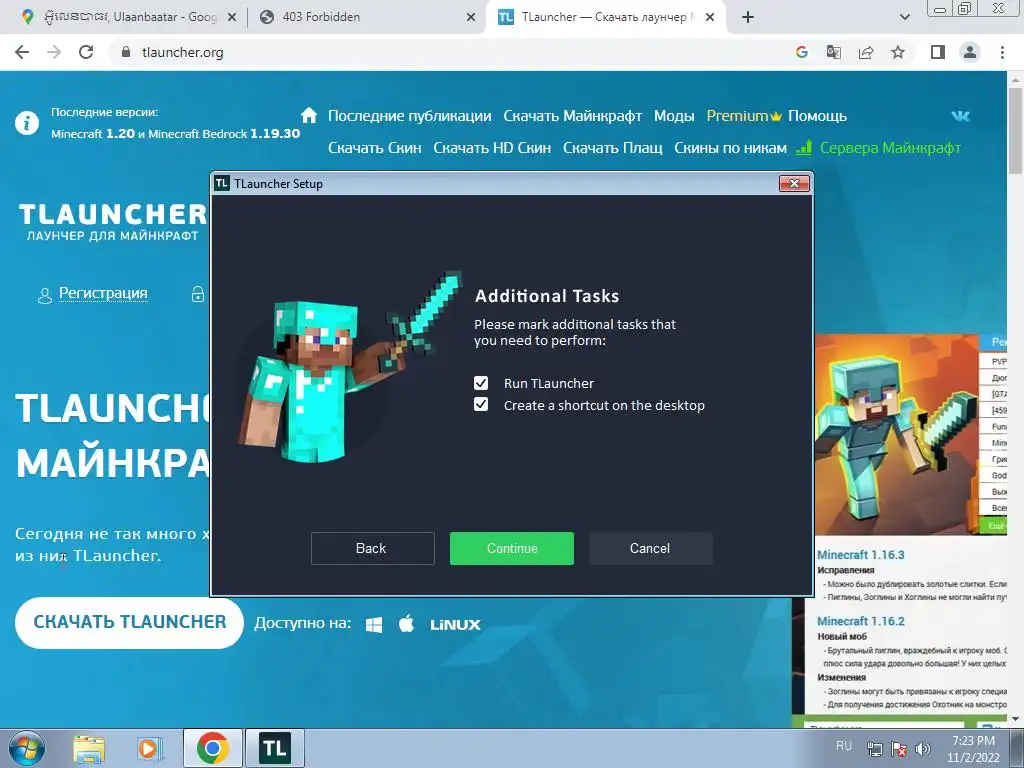Open the Помощь menu item
Image resolution: width=1024 pixels, height=768 pixels.
(x=818, y=116)
